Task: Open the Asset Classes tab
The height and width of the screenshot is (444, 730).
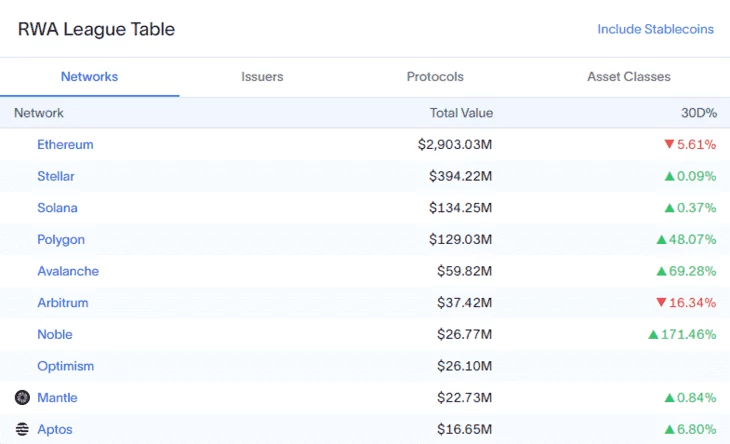Action: tap(629, 77)
